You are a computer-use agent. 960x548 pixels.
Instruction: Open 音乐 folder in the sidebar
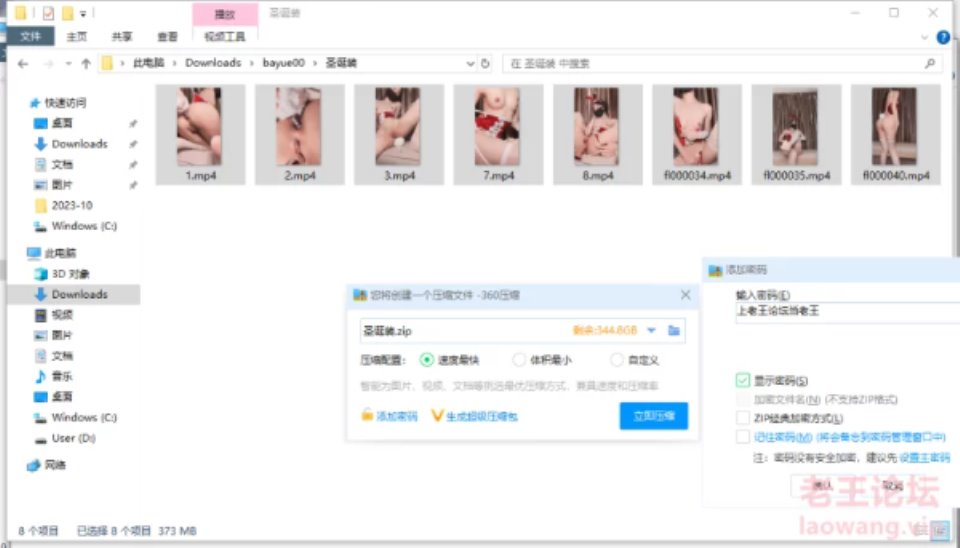[62, 376]
